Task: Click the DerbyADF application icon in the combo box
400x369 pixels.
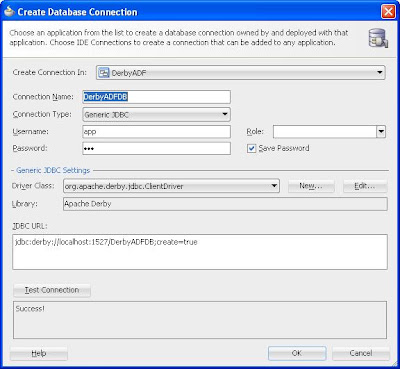Action: pos(104,73)
